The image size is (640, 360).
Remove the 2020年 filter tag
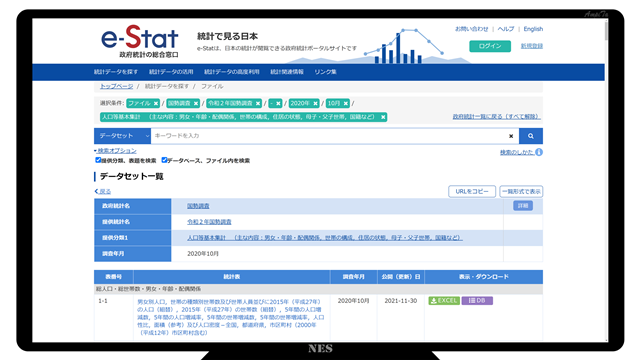315,104
